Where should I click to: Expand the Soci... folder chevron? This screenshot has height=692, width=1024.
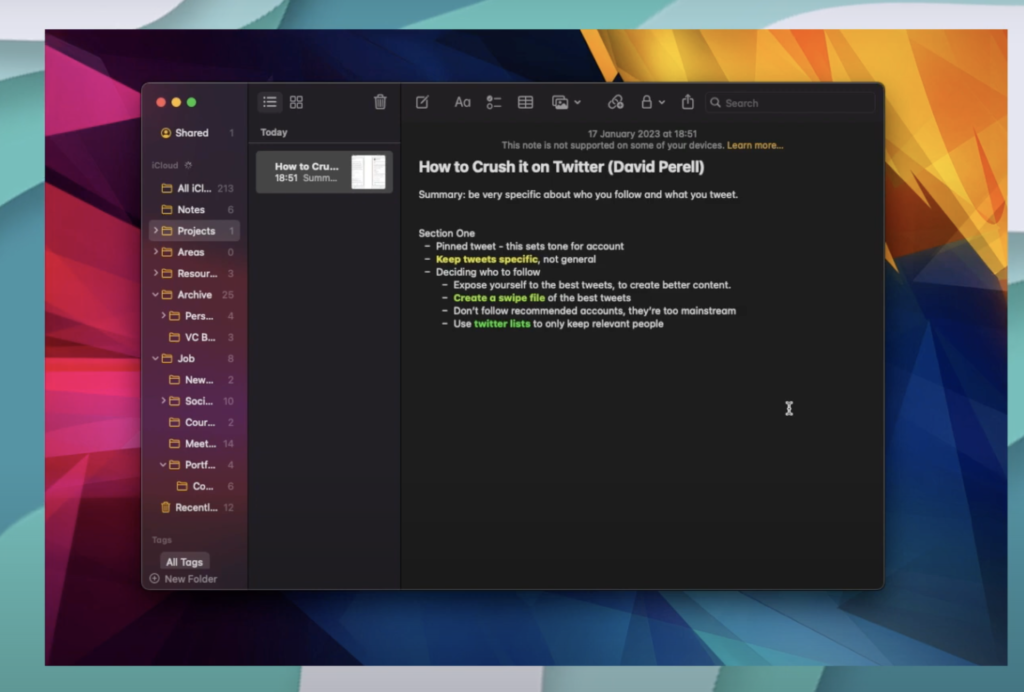click(x=163, y=401)
